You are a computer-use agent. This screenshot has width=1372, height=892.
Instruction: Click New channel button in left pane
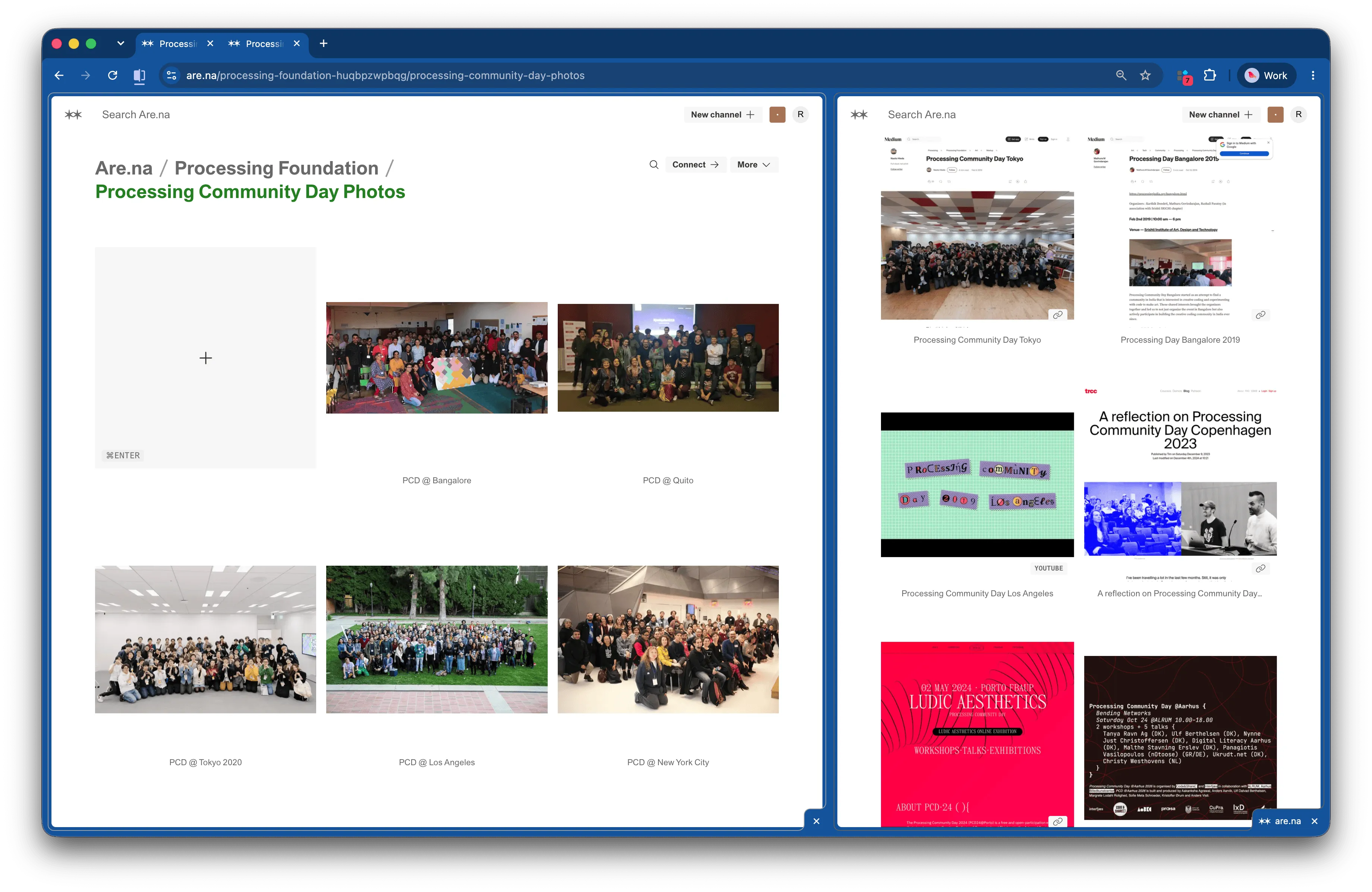pos(722,115)
